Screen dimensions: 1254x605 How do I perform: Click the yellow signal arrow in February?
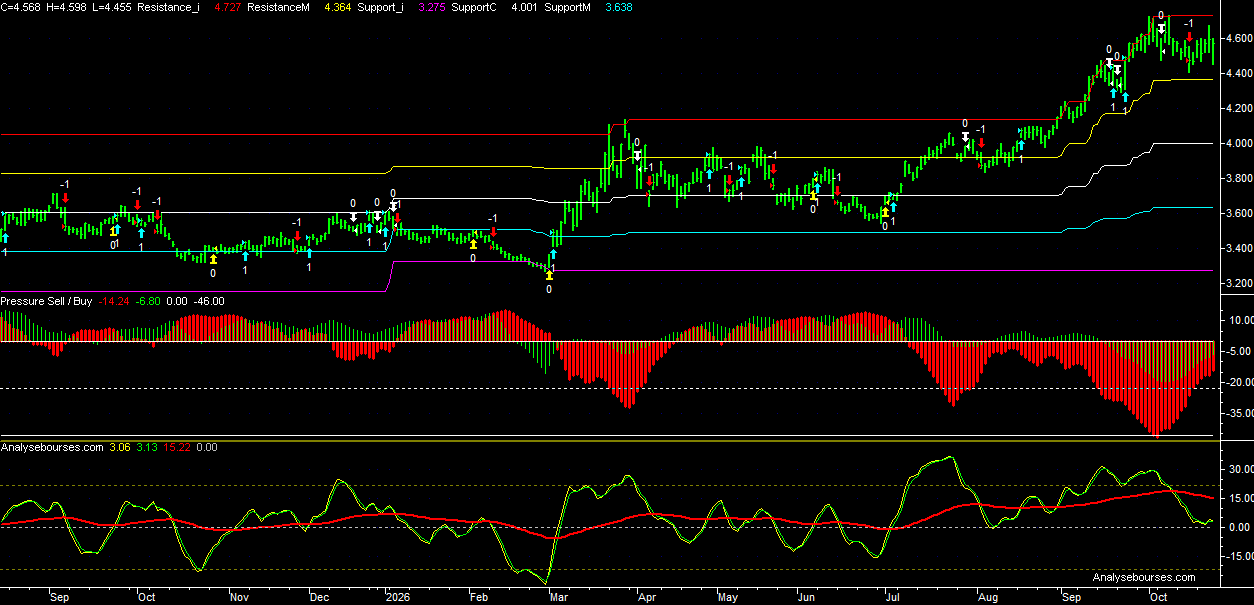pos(473,243)
